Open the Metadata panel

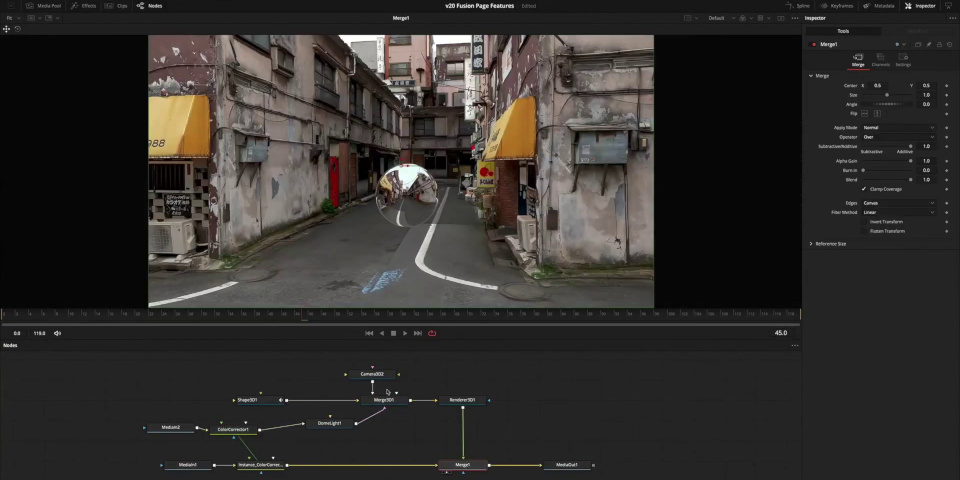pyautogui.click(x=879, y=6)
